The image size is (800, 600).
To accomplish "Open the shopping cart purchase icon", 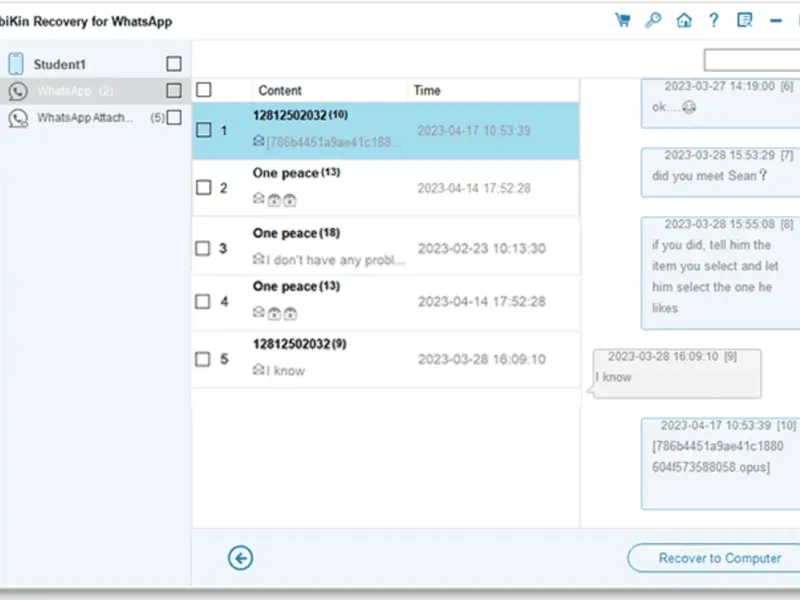I will coord(622,20).
